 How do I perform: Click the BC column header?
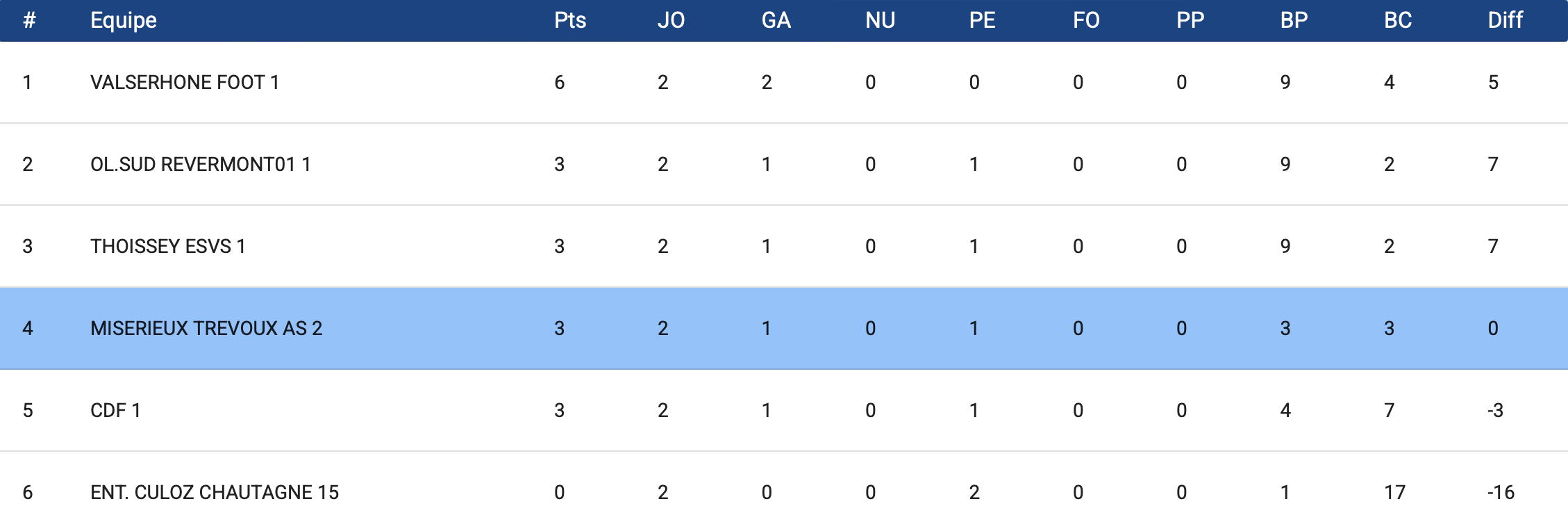(1397, 20)
